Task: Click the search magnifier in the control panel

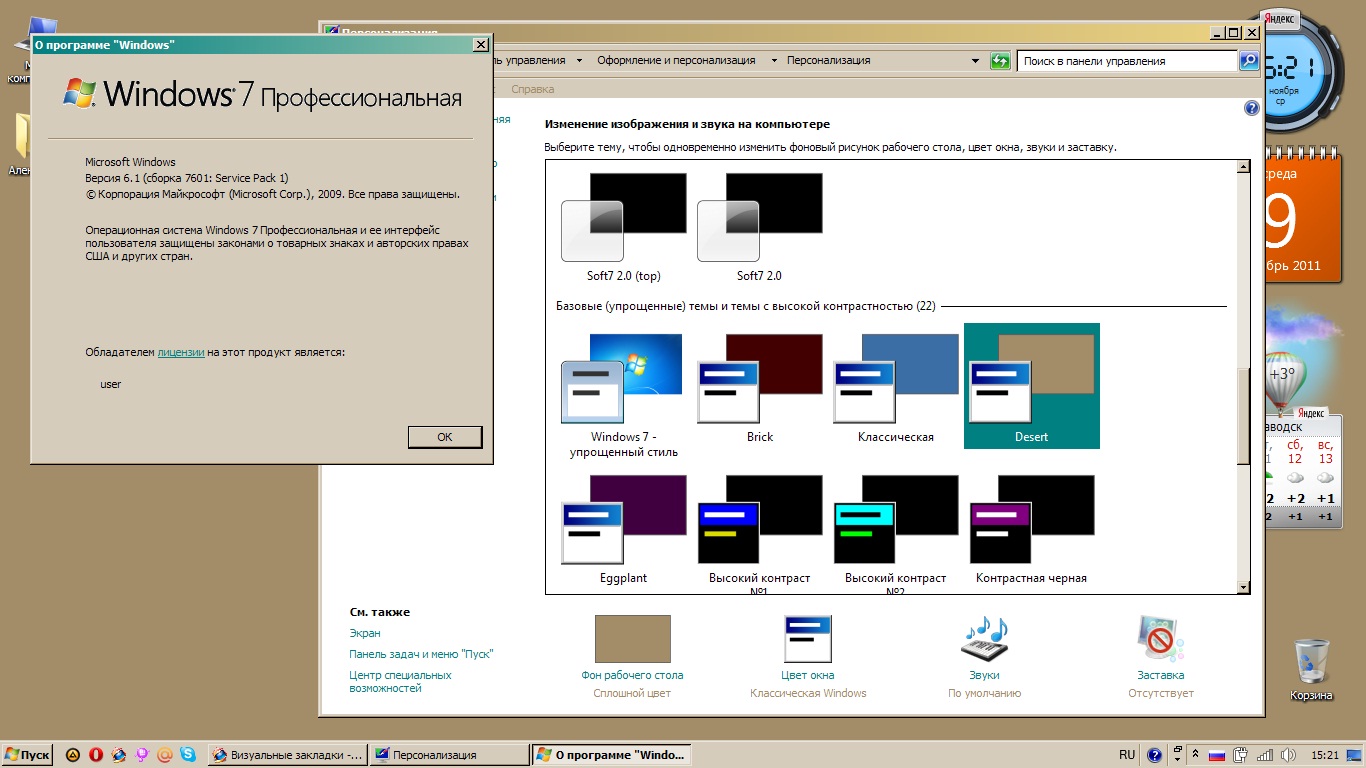Action: tap(1249, 61)
